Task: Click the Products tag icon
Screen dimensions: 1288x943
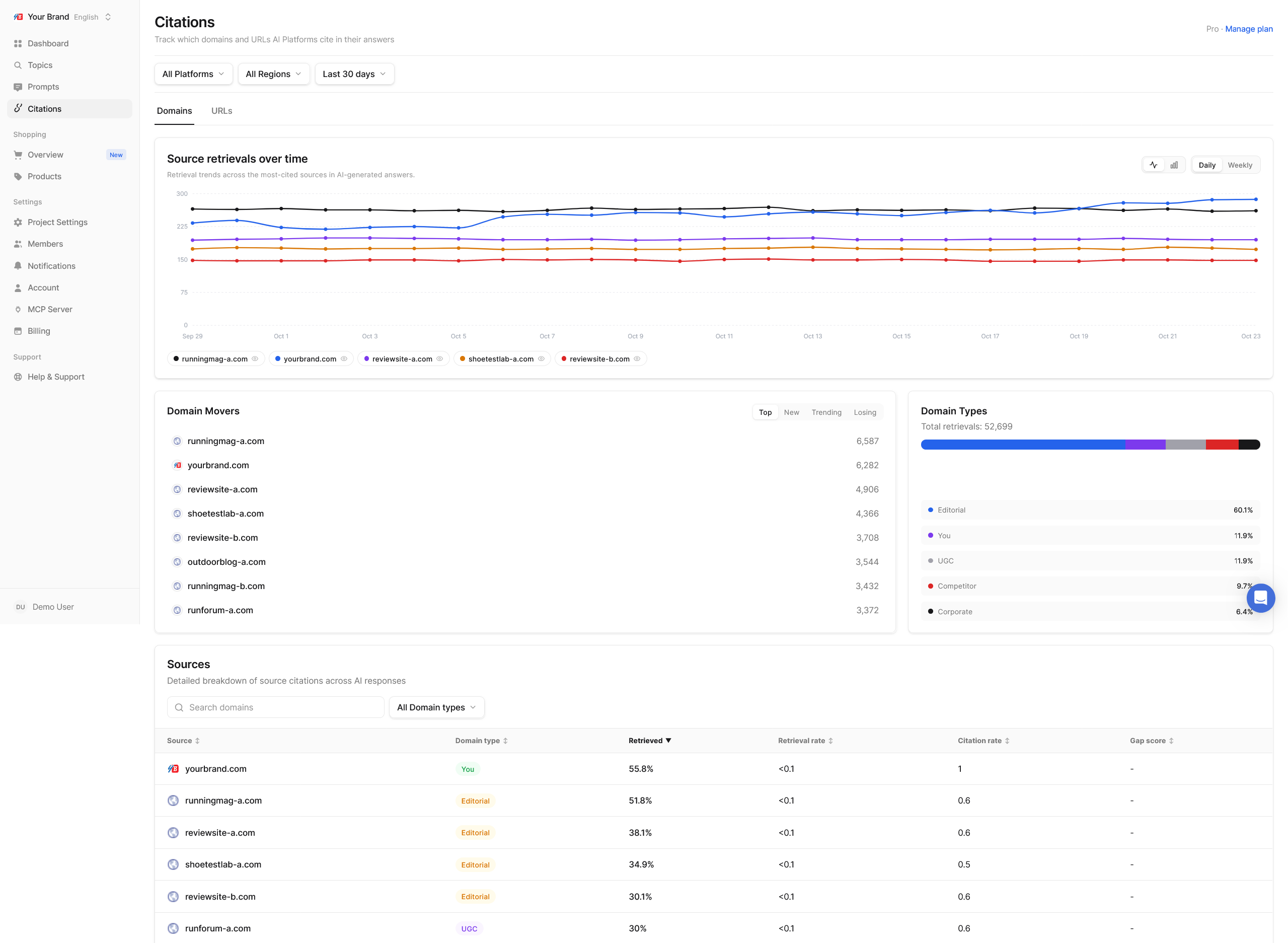Action: click(x=18, y=176)
